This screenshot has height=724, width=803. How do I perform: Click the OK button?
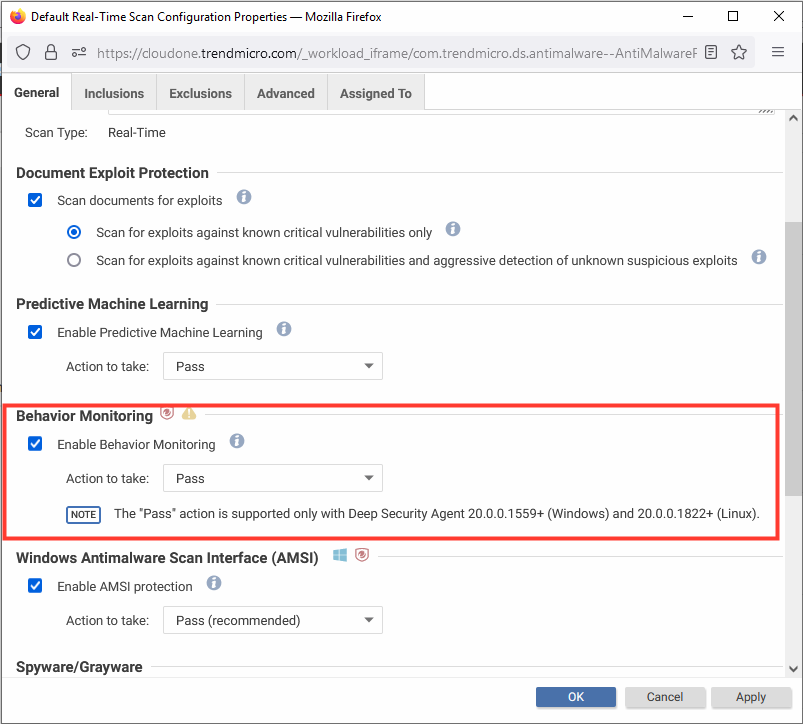pyautogui.click(x=576, y=697)
